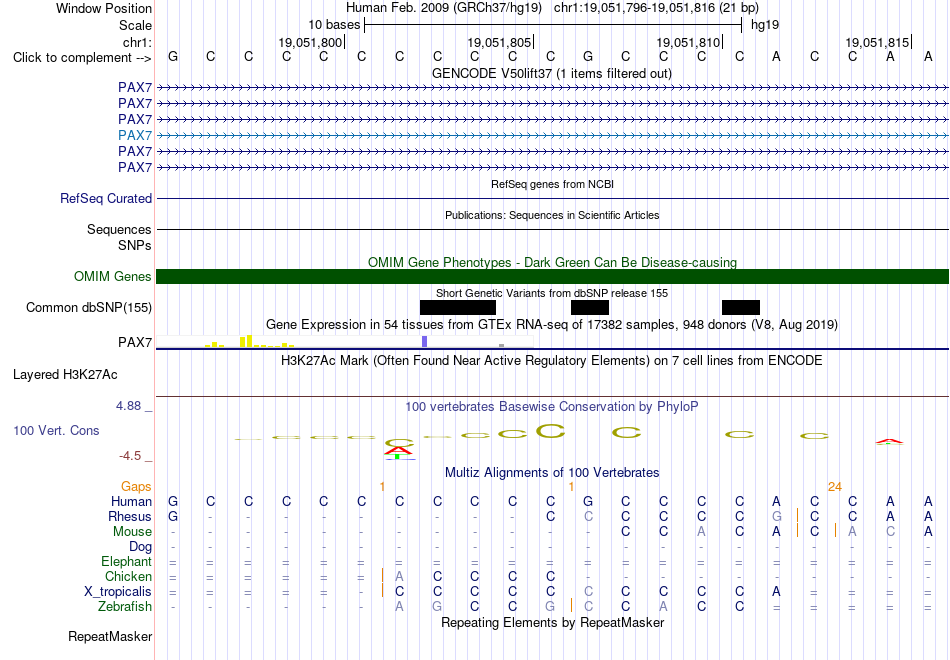Select the dark green OMIM Genes bar
The height and width of the screenshot is (660, 950).
552,276
